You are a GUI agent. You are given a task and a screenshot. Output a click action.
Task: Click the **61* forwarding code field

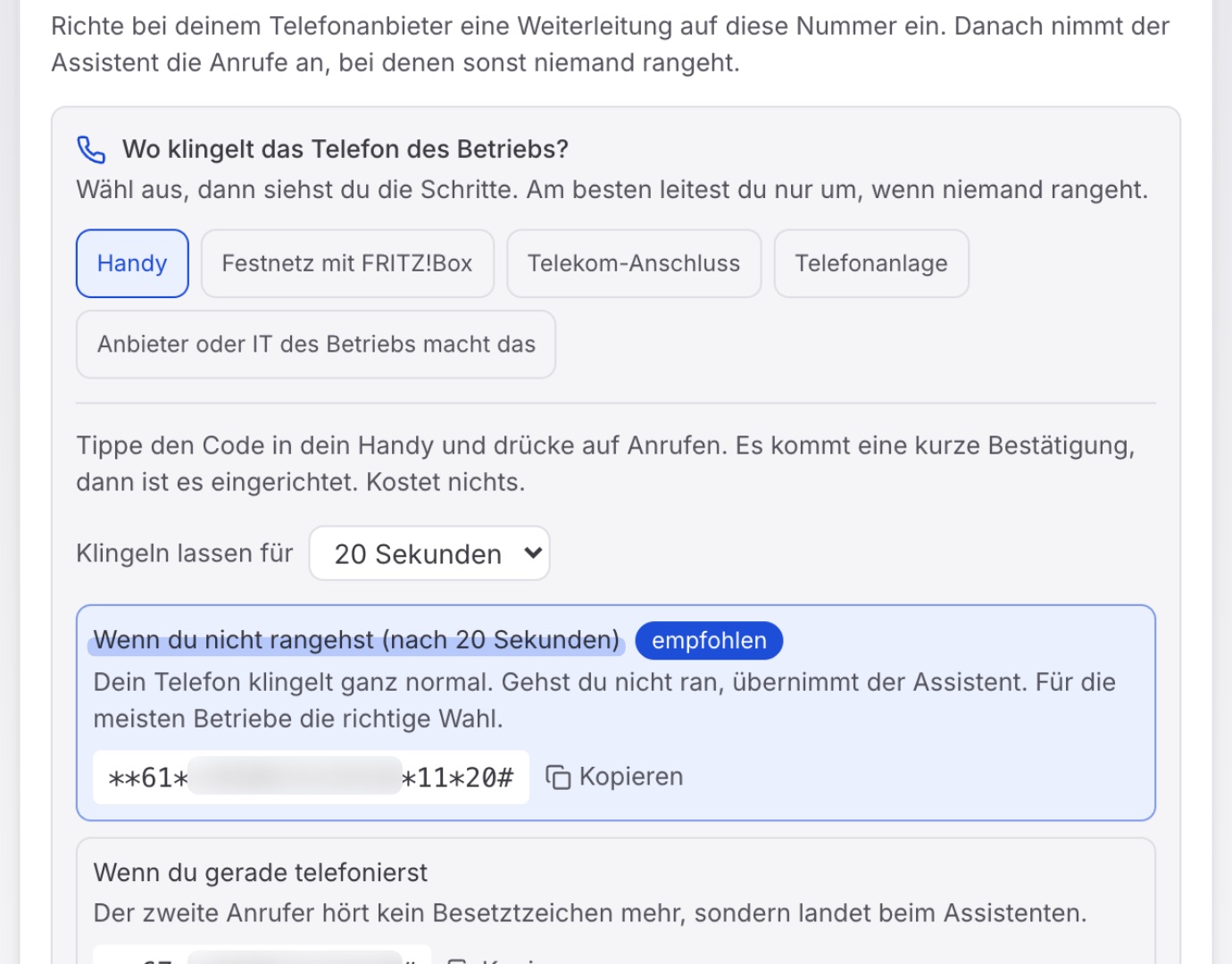click(x=311, y=777)
